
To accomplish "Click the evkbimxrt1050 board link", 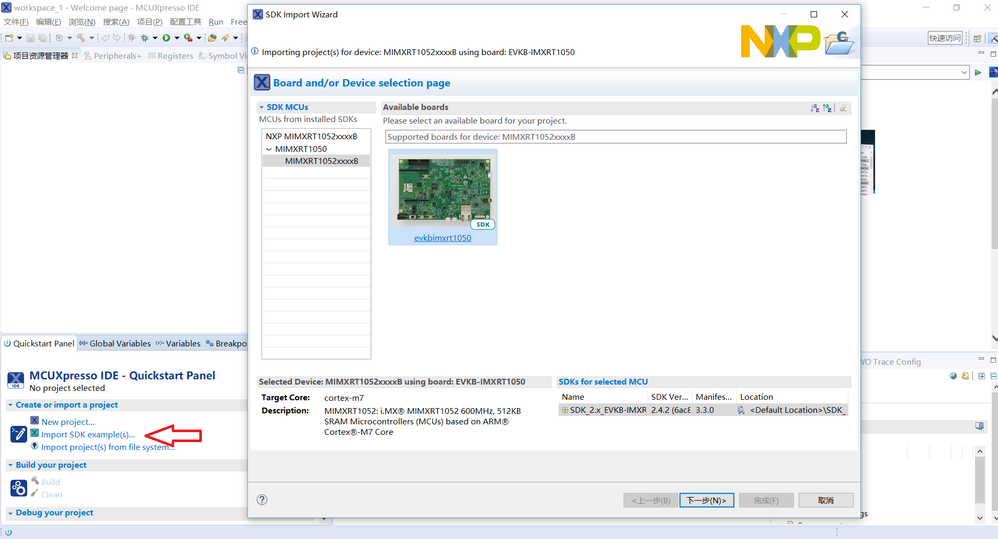I will 442,238.
